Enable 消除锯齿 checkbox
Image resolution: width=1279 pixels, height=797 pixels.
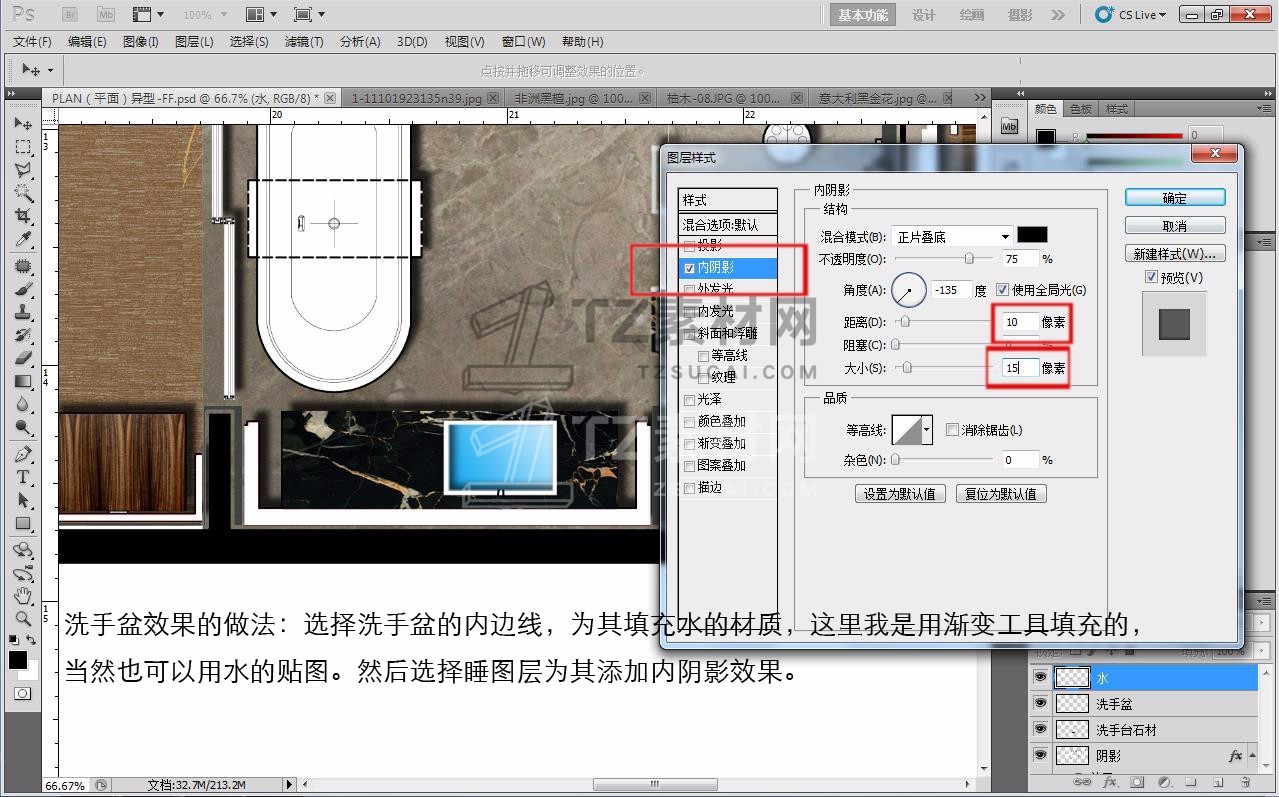[x=952, y=430]
